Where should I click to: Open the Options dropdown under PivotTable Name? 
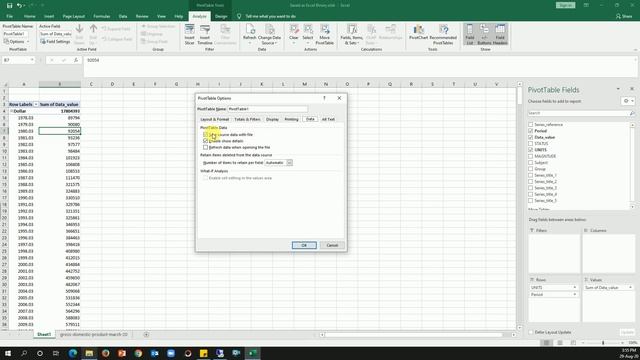click(x=17, y=42)
